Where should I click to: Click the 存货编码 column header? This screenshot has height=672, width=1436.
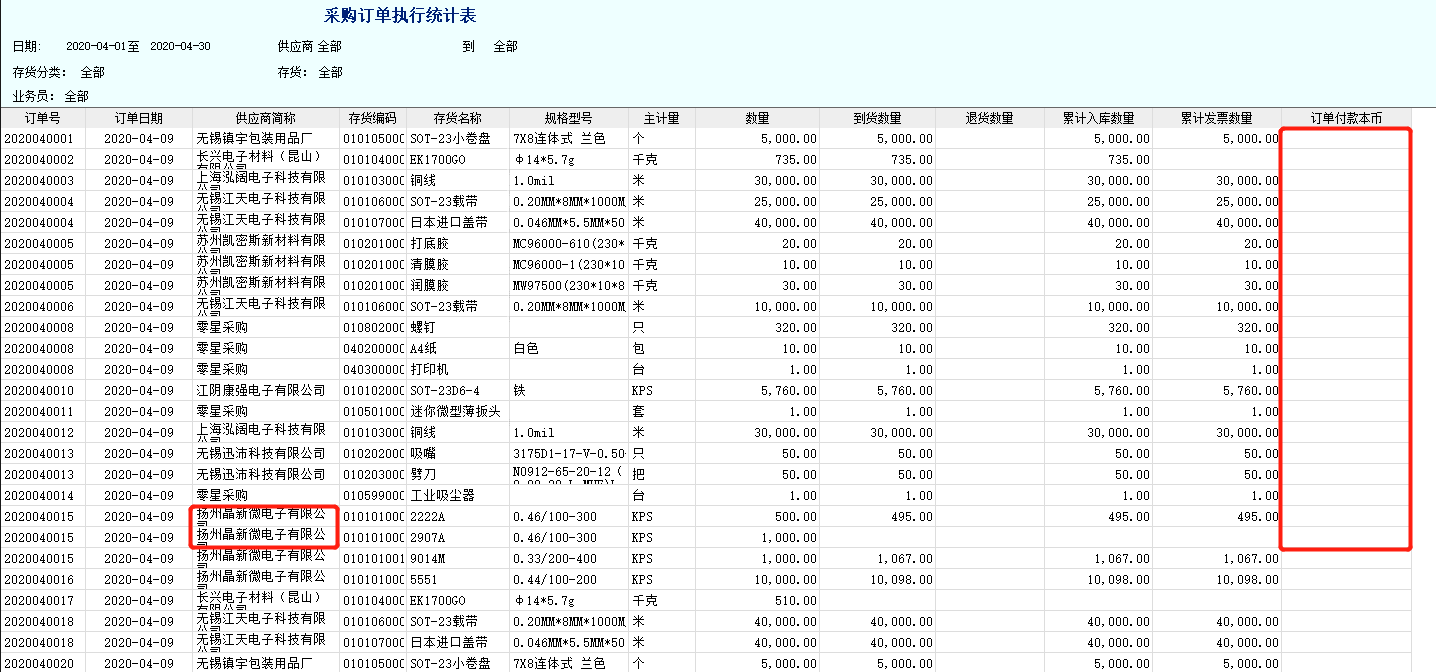(373, 118)
